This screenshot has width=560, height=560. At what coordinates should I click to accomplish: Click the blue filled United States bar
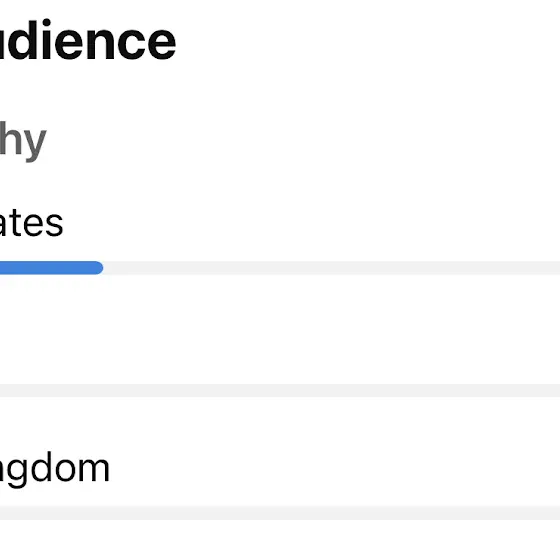(x=51, y=268)
